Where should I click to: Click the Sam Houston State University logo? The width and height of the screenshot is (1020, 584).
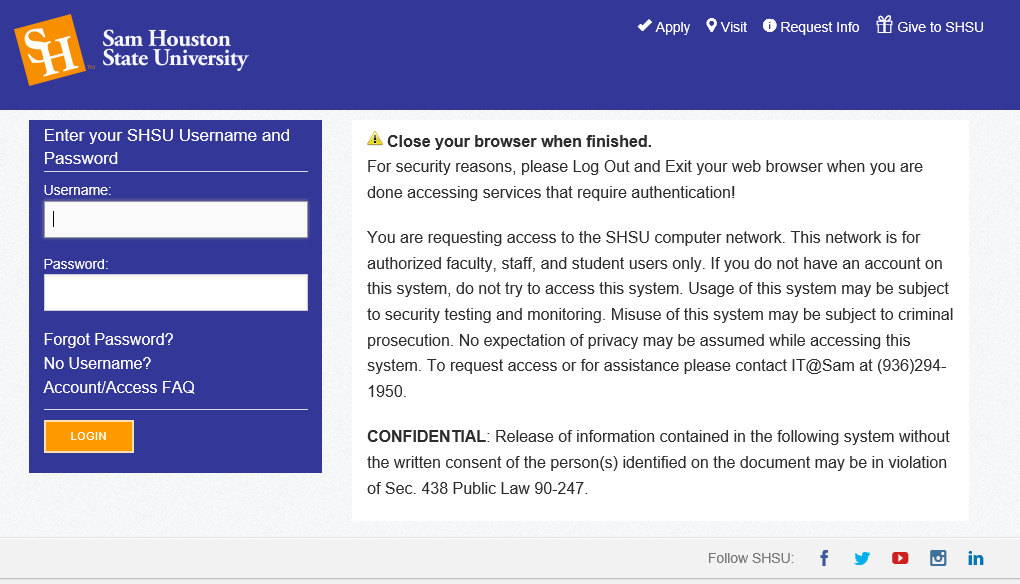pyautogui.click(x=131, y=50)
